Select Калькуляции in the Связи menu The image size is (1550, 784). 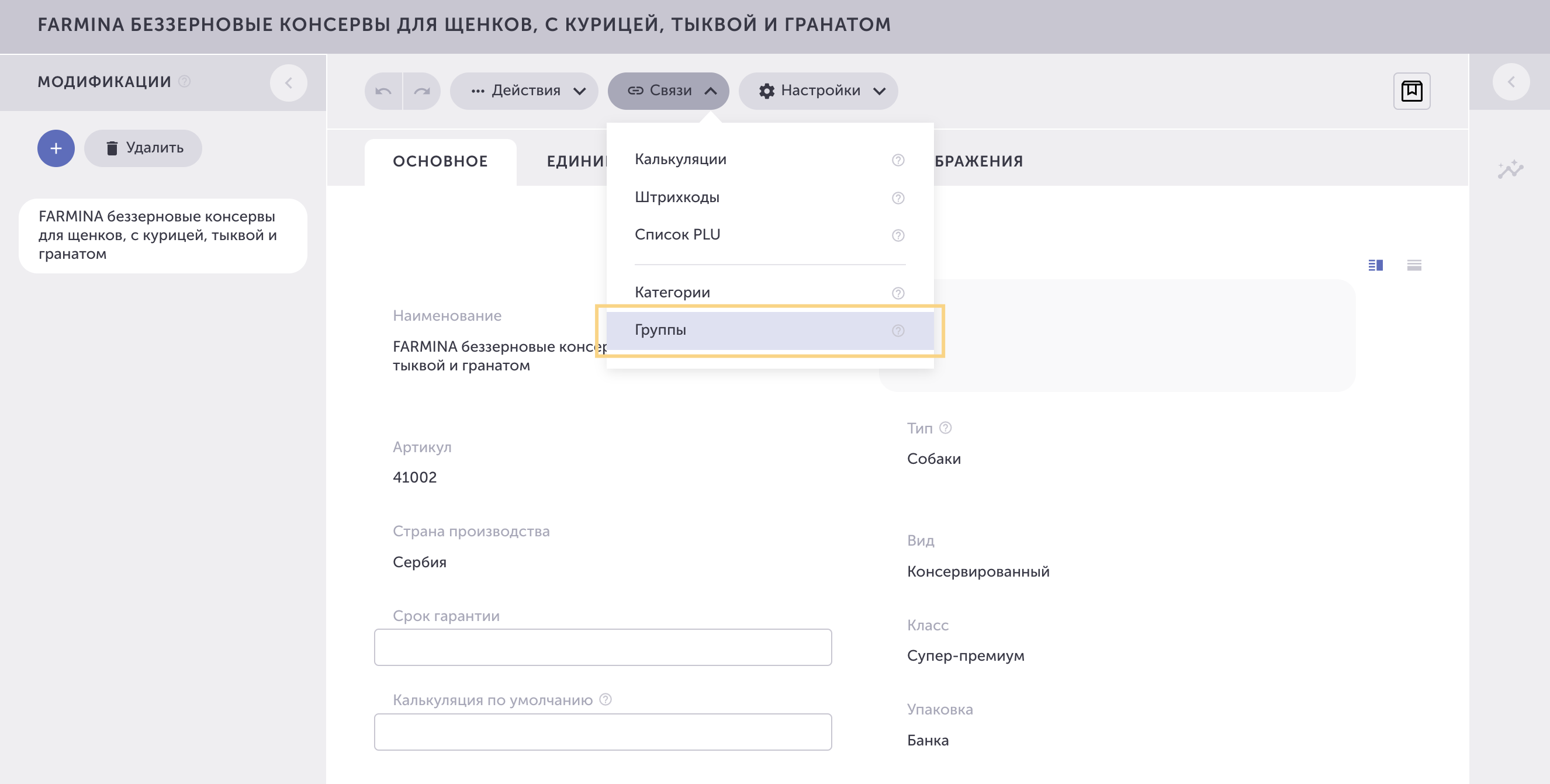770,159
